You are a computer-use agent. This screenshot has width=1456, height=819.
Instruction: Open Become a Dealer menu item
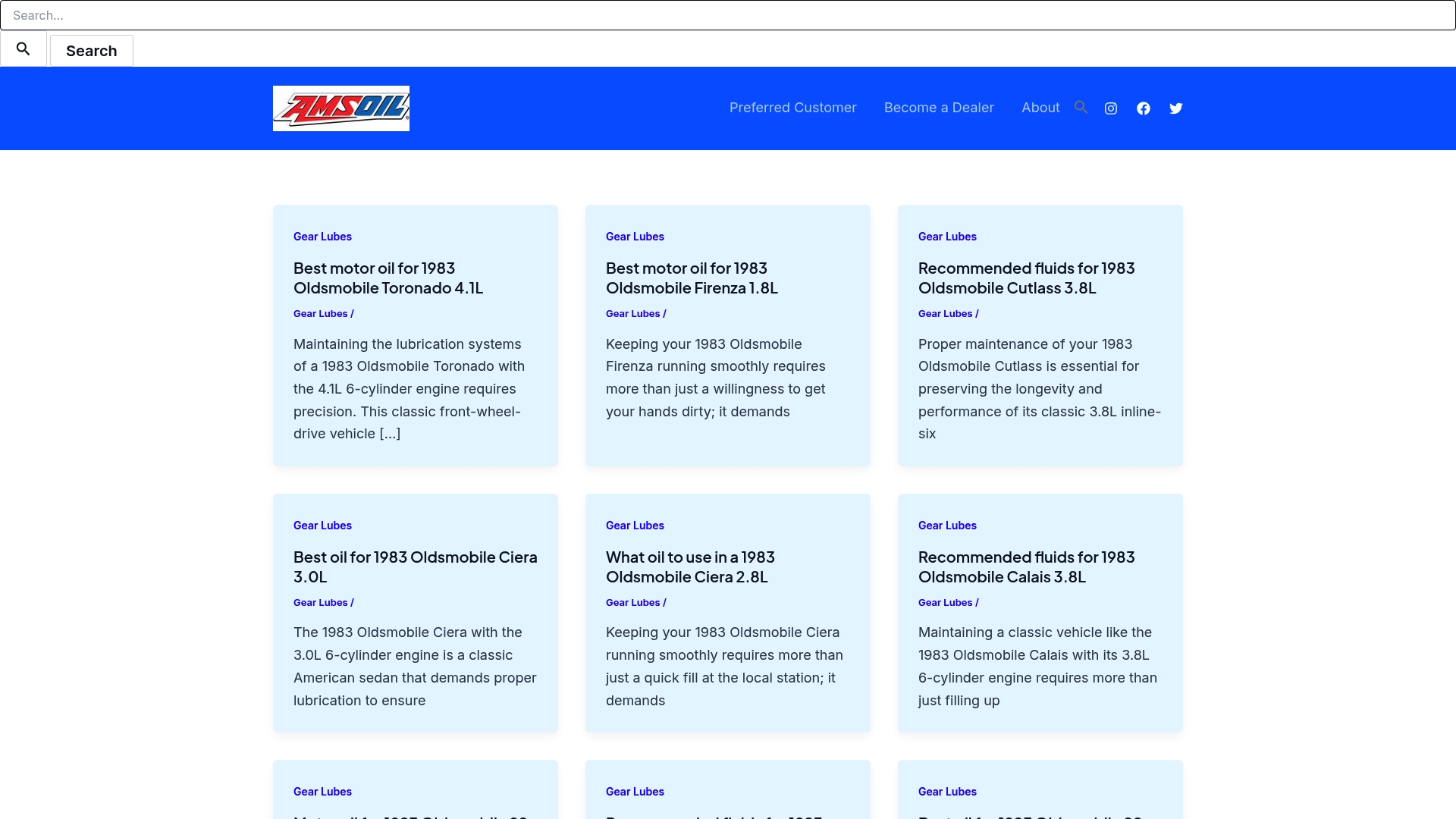tap(939, 108)
